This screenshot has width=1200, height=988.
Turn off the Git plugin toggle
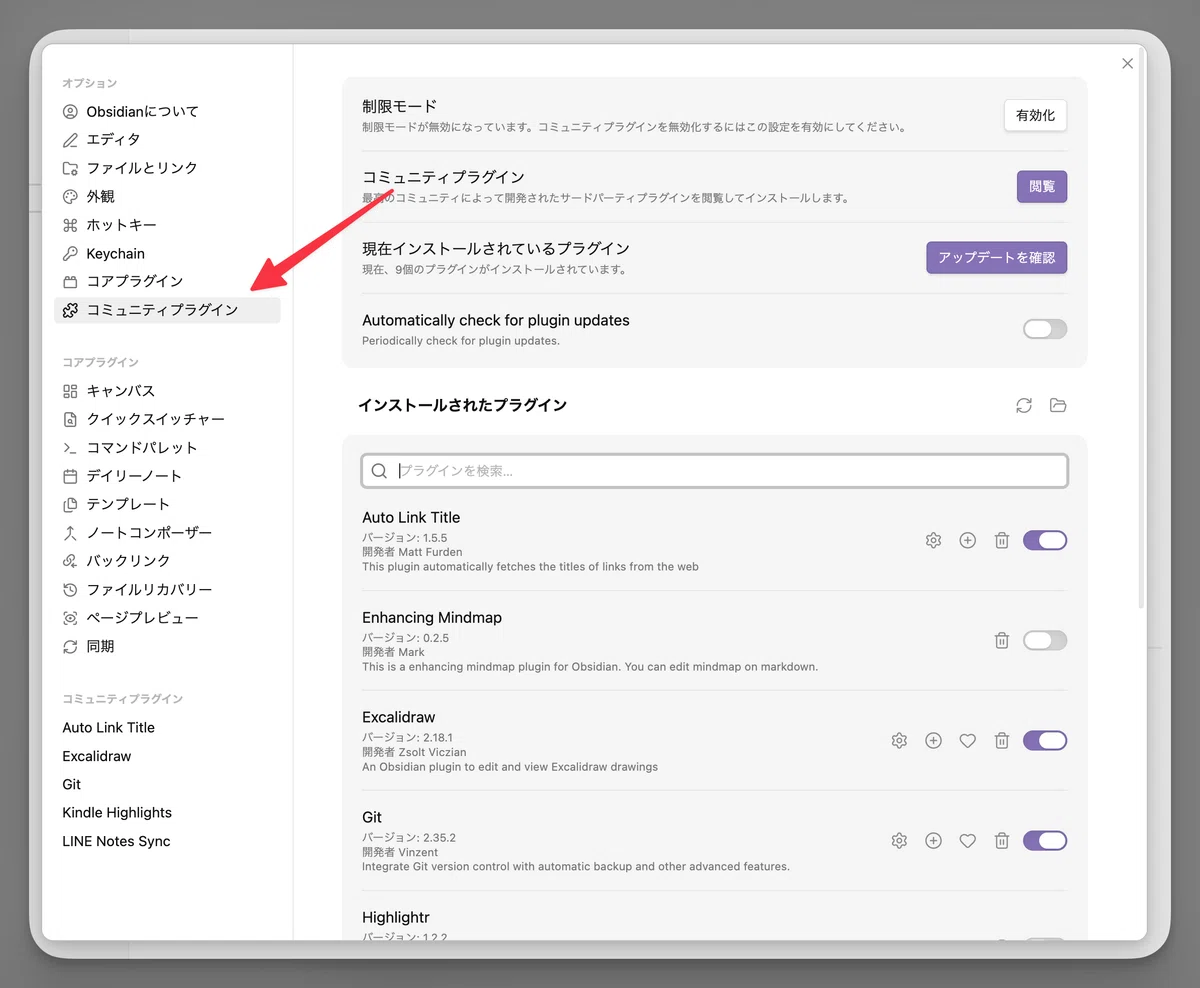point(1045,841)
